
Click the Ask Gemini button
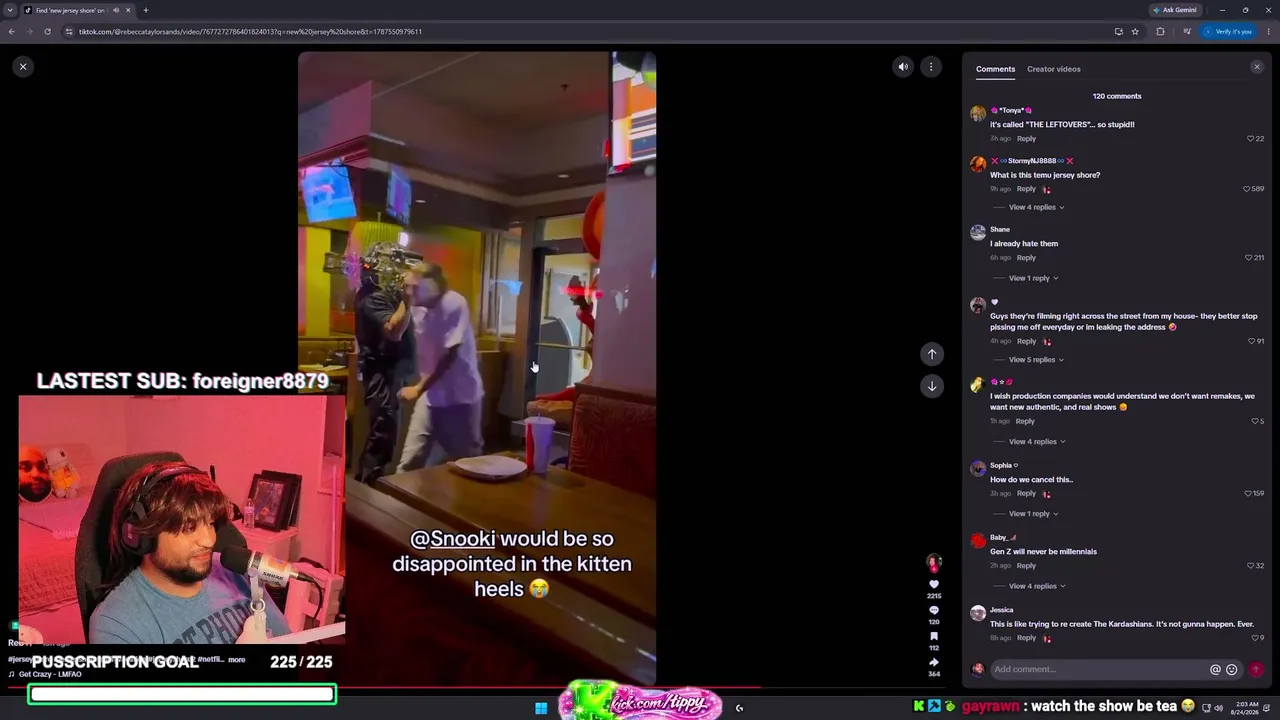[x=1174, y=10]
